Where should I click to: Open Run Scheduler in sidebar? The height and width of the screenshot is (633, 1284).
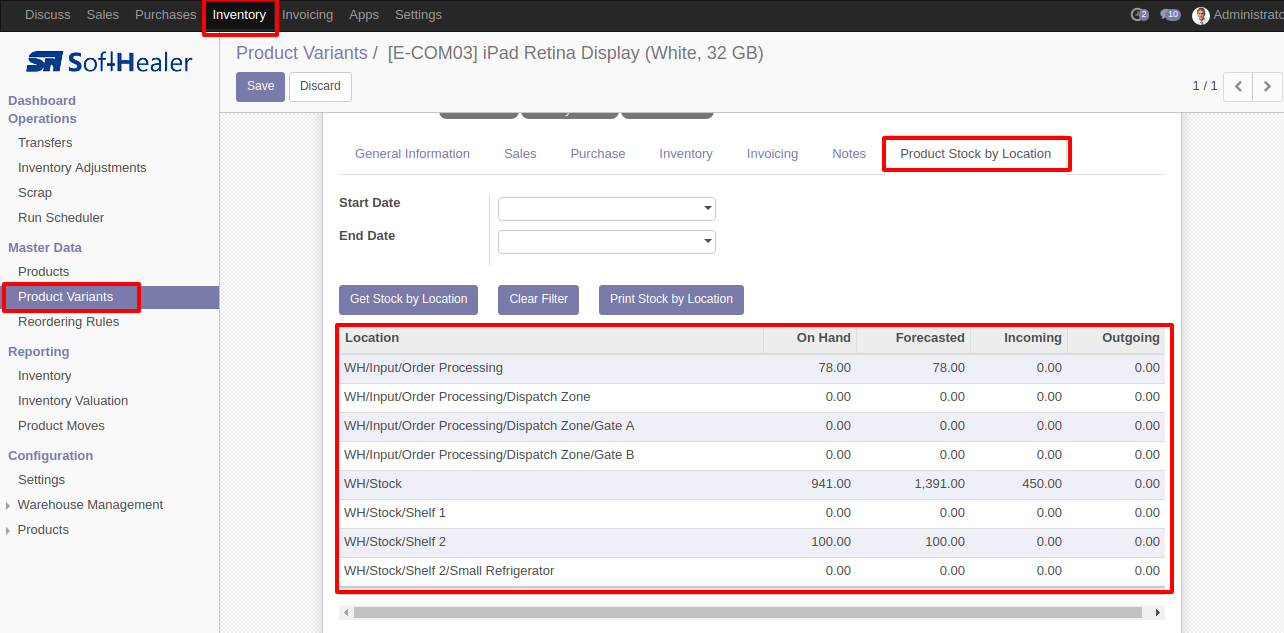tap(61, 218)
